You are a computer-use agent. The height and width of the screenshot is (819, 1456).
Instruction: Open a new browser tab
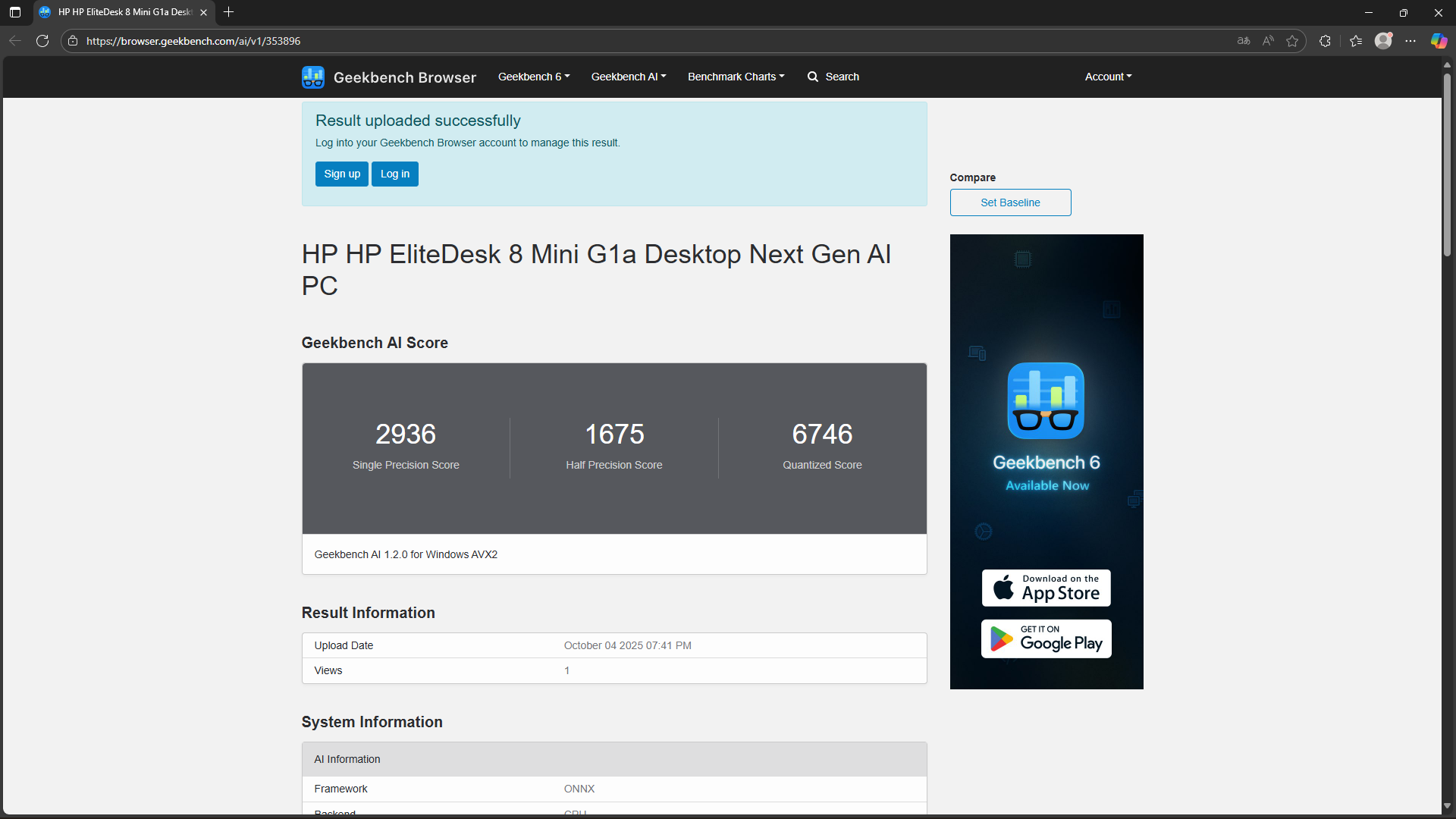tap(228, 12)
